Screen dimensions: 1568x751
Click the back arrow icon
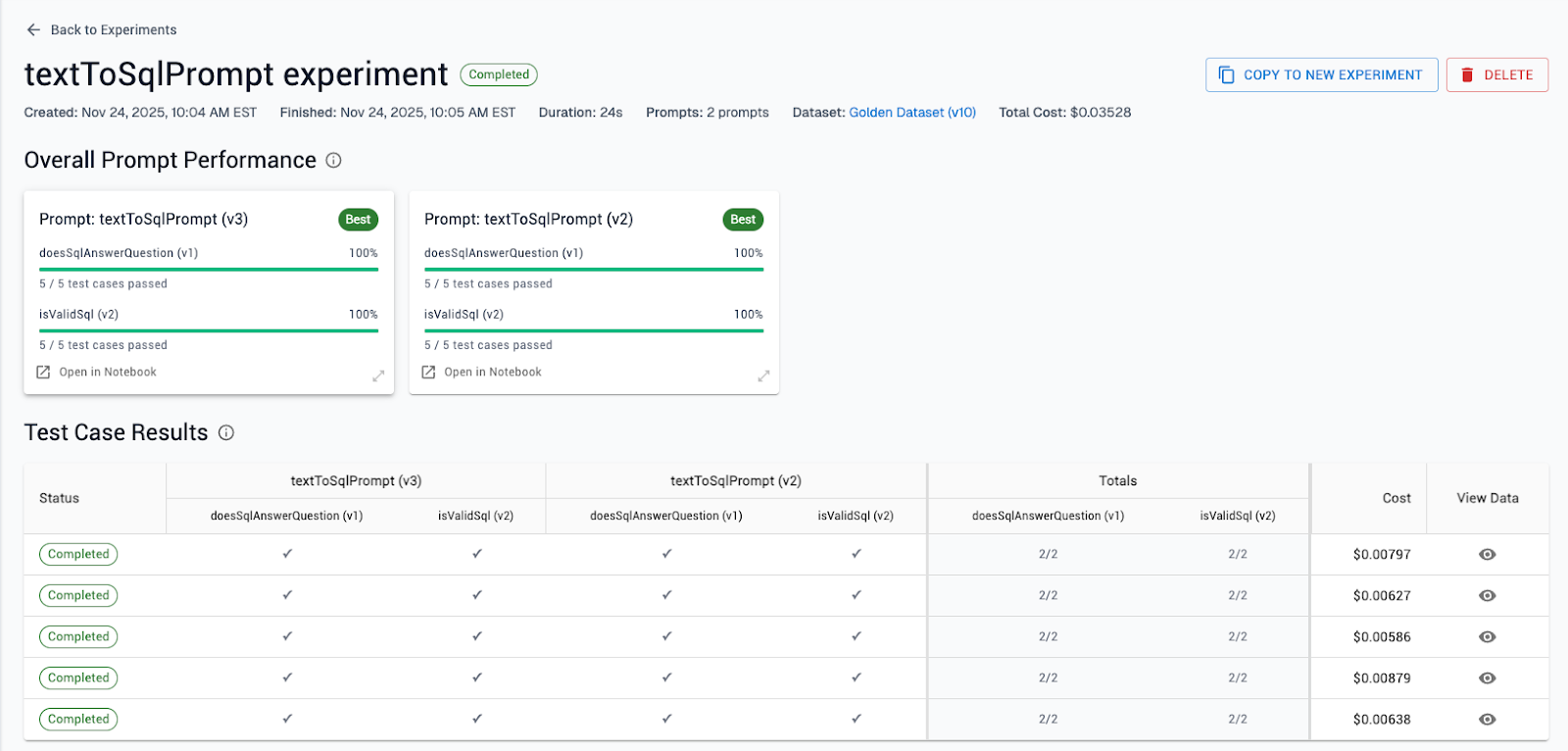[33, 29]
